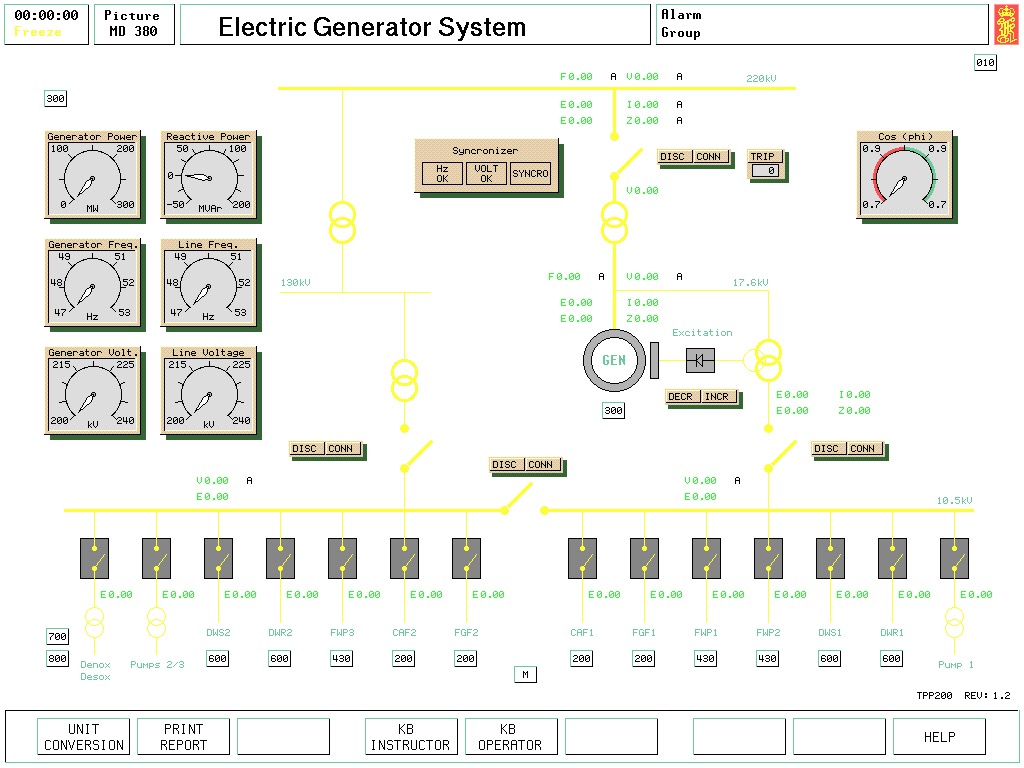Click the 00:00:00 Freeze time box
The image size is (1024, 768).
(46, 25)
